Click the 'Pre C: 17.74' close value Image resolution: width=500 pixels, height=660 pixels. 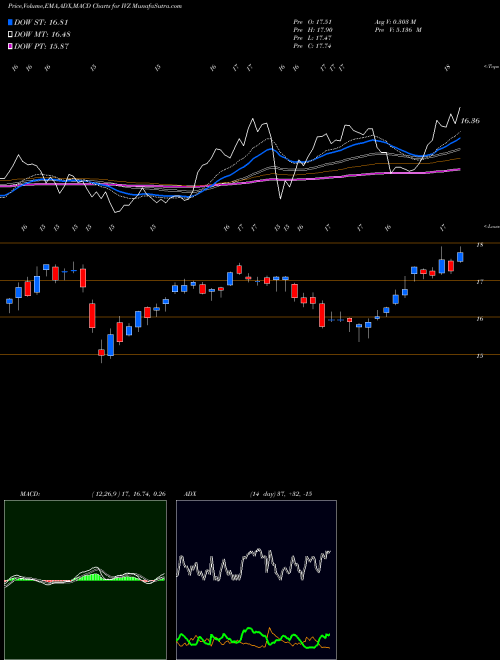[313, 46]
